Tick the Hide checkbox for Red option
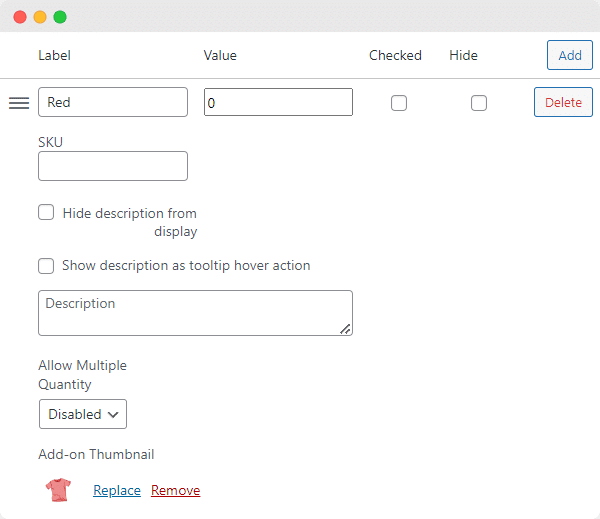Screen dimensions: 600x519 [479, 103]
